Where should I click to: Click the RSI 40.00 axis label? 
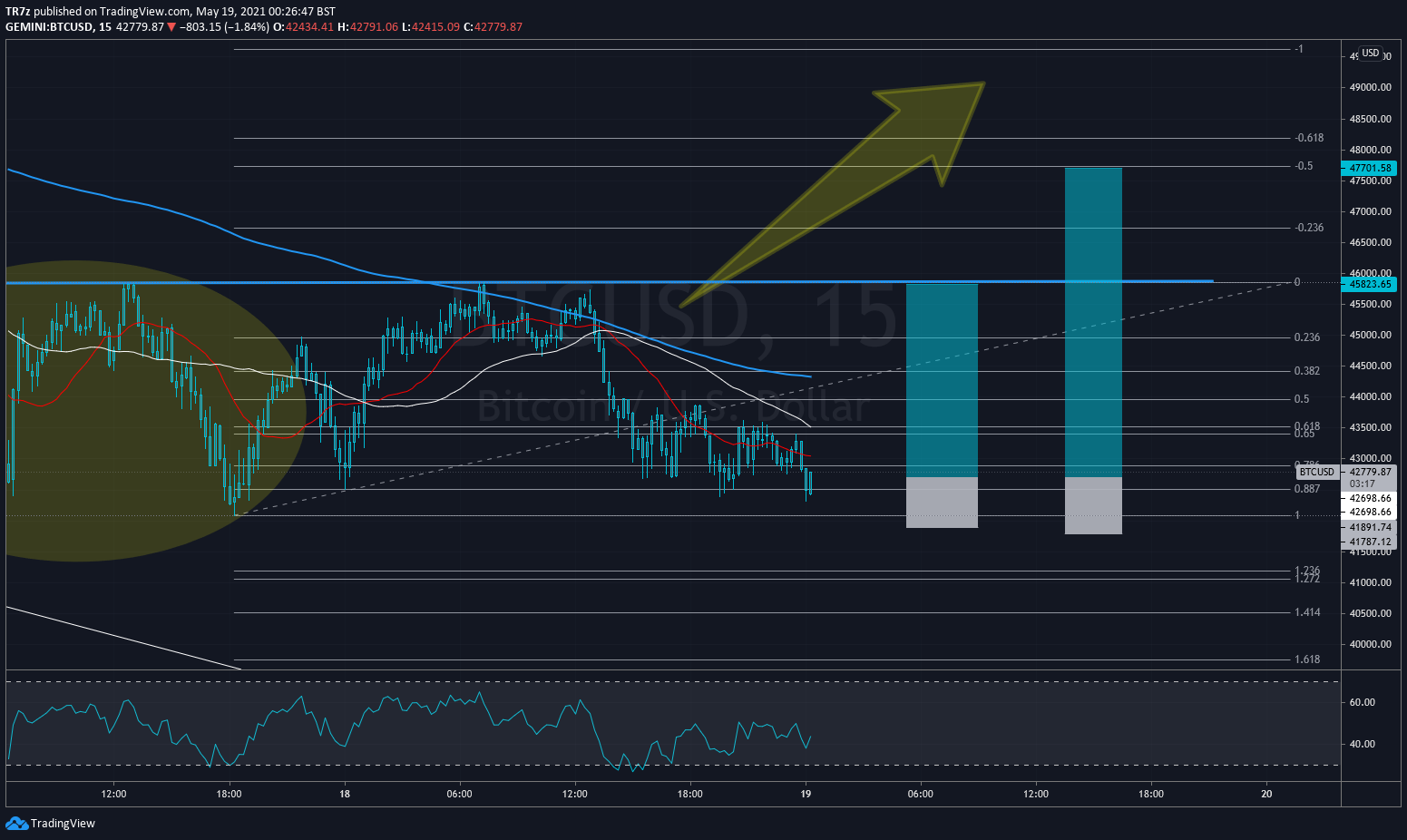[x=1363, y=744]
